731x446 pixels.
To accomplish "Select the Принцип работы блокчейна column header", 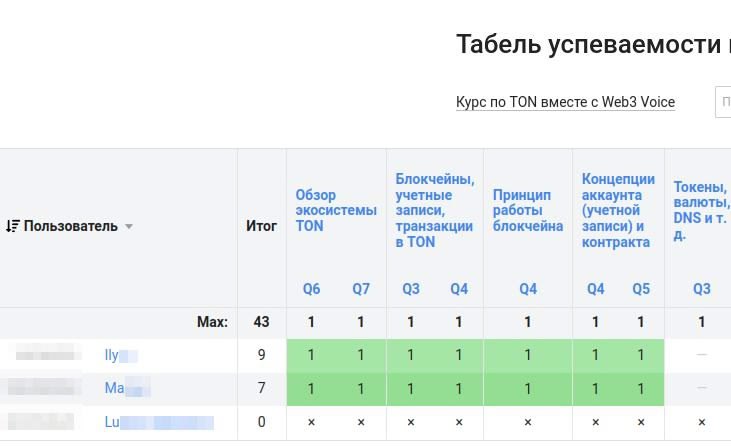I will pyautogui.click(x=527, y=210).
